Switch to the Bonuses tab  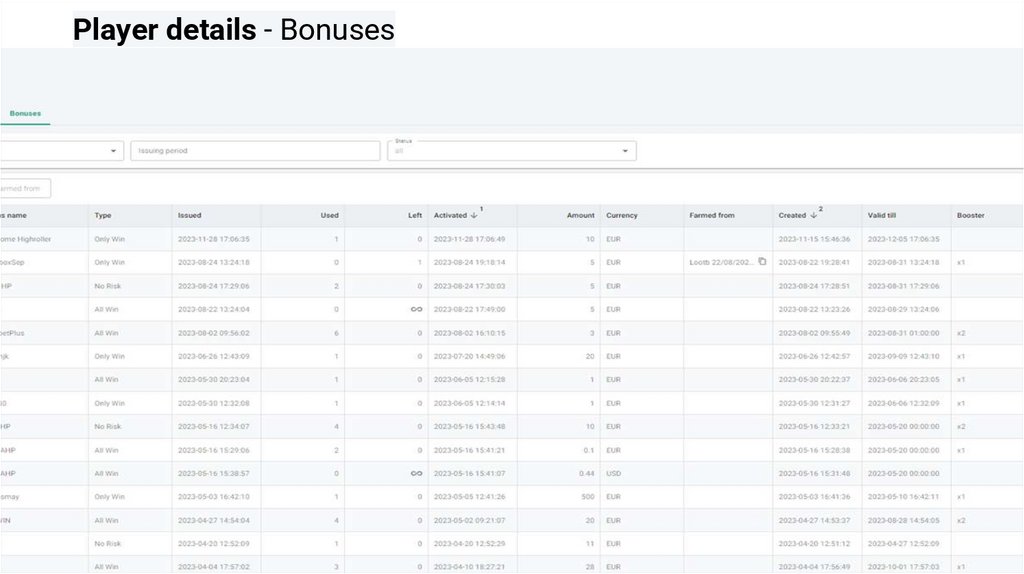[x=25, y=114]
